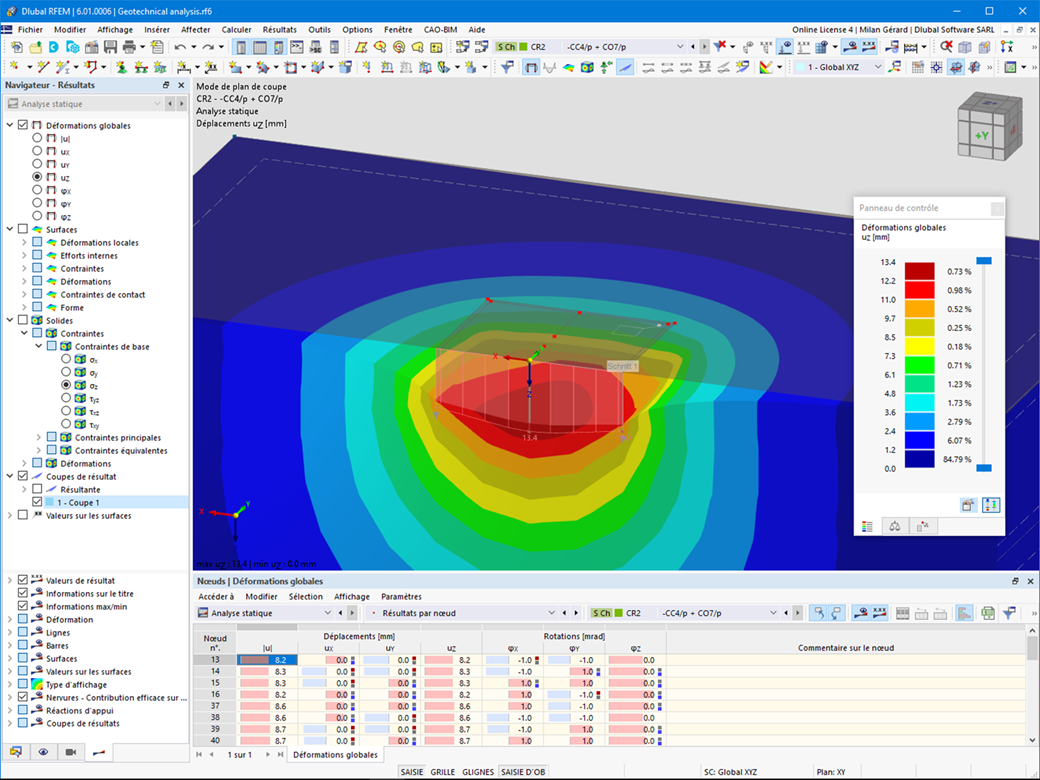Open the Display eye tab in navigator
1040x780 pixels.
coord(43,751)
